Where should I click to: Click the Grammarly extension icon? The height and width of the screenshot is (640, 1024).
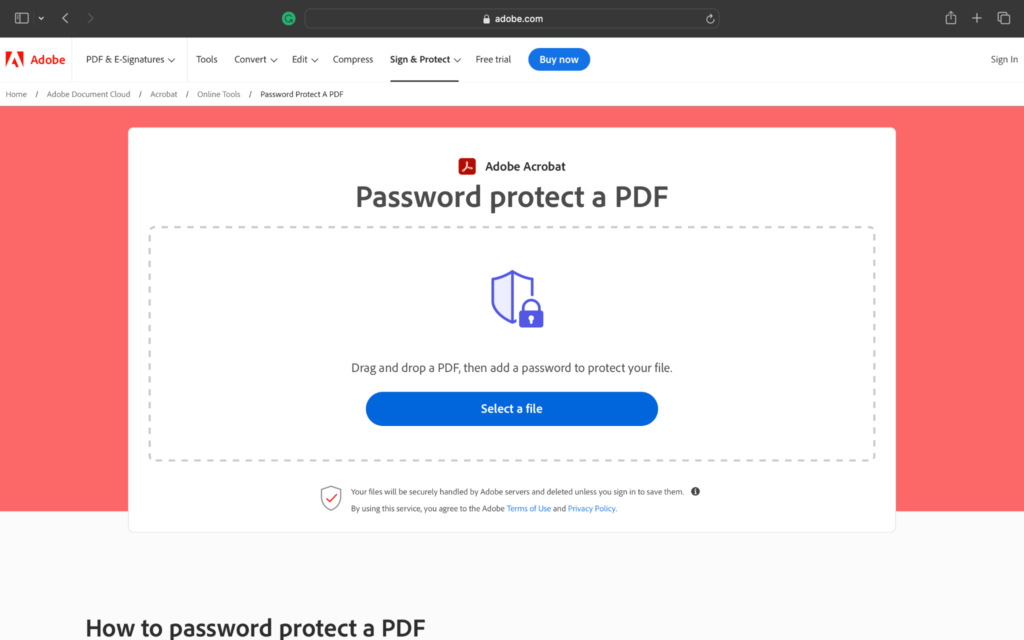pos(289,18)
